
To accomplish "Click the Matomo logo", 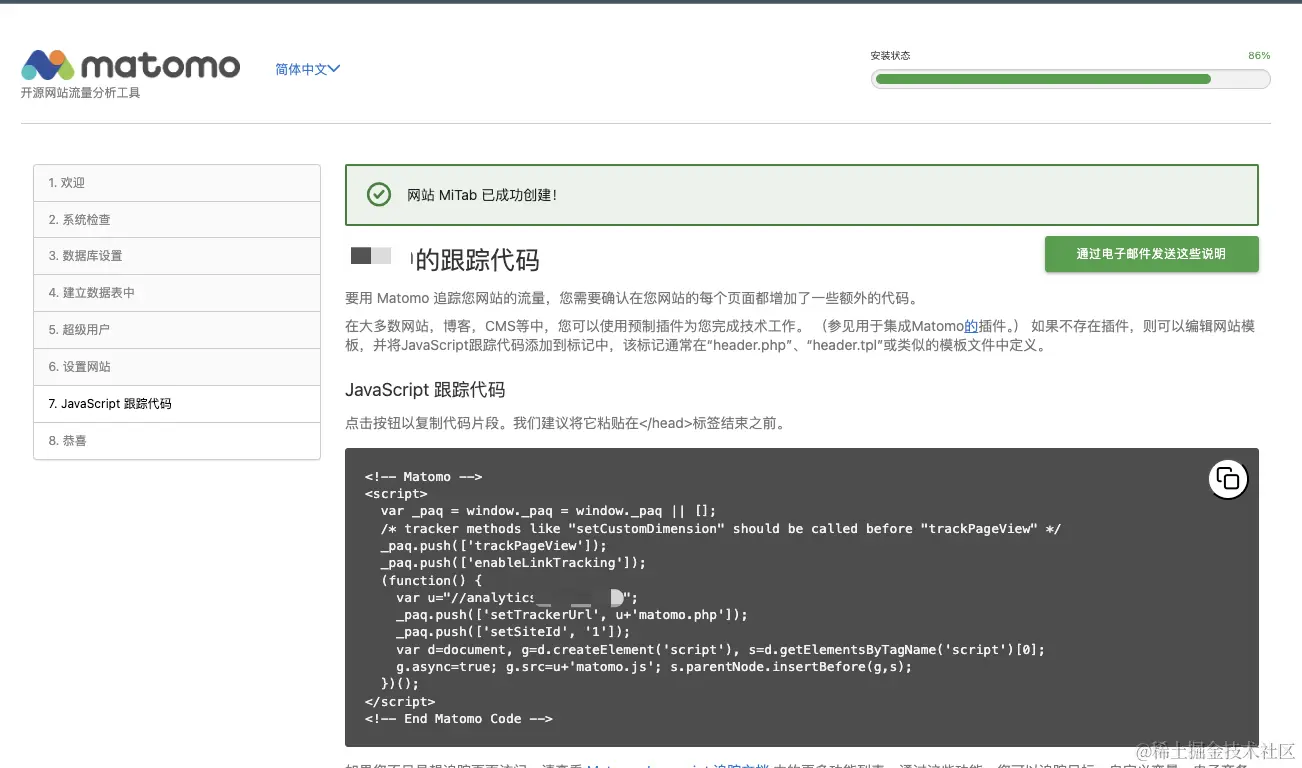I will 131,65.
